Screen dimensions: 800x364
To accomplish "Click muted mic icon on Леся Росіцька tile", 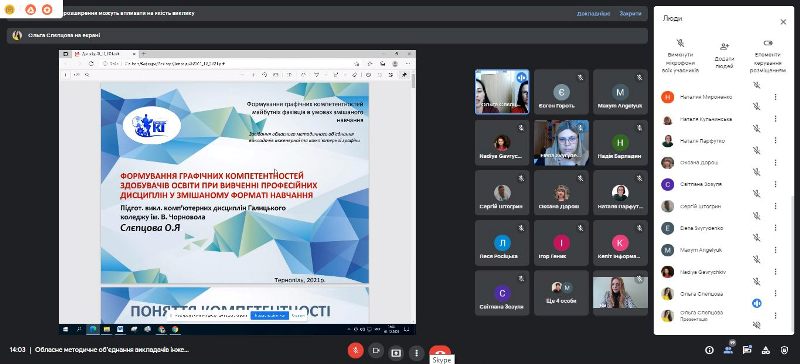I will [521, 228].
